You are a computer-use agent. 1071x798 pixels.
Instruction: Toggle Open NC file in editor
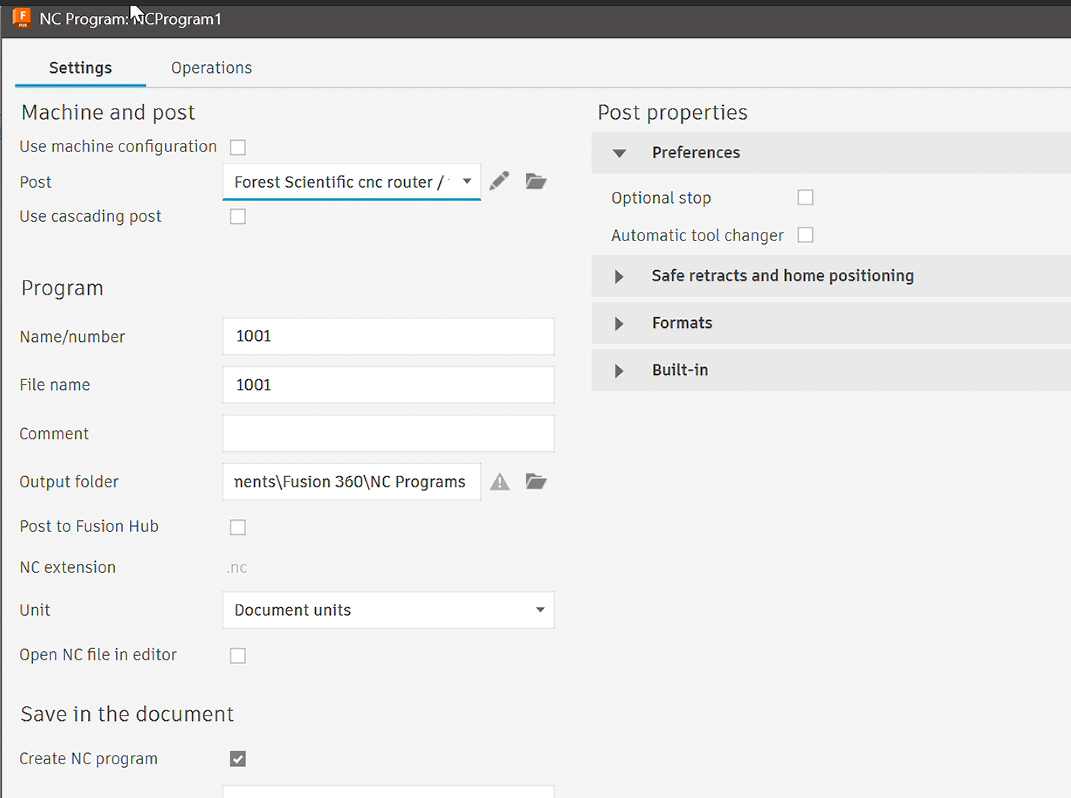pos(238,656)
